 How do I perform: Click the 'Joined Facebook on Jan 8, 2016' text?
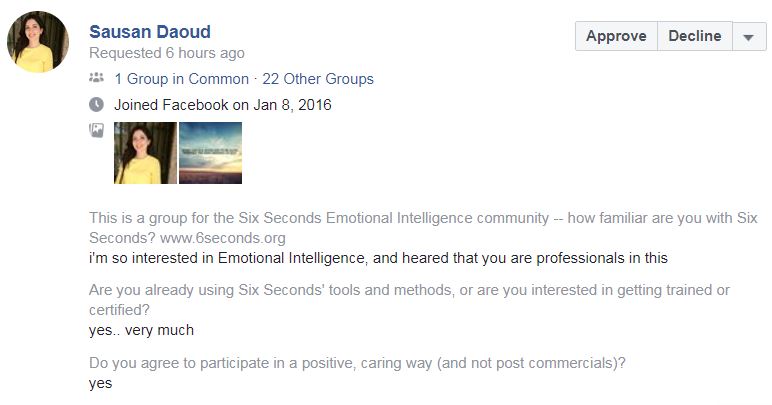[222, 104]
